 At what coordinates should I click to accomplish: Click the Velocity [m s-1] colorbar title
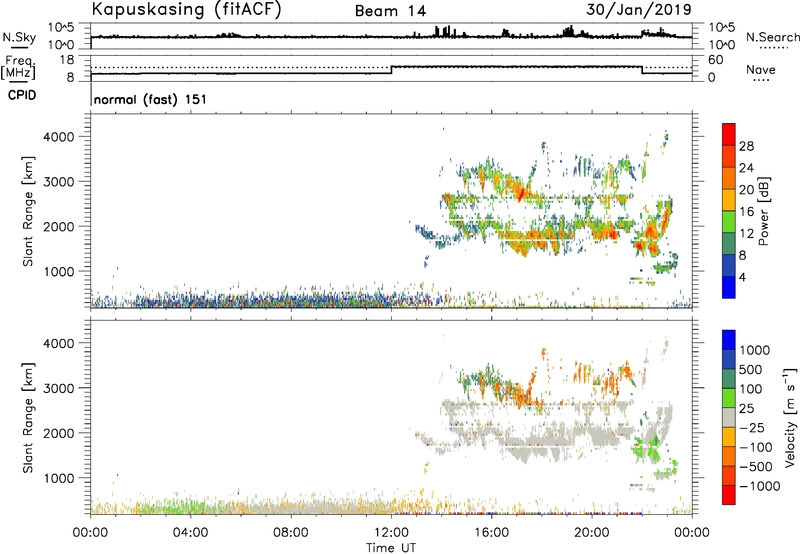pos(790,417)
